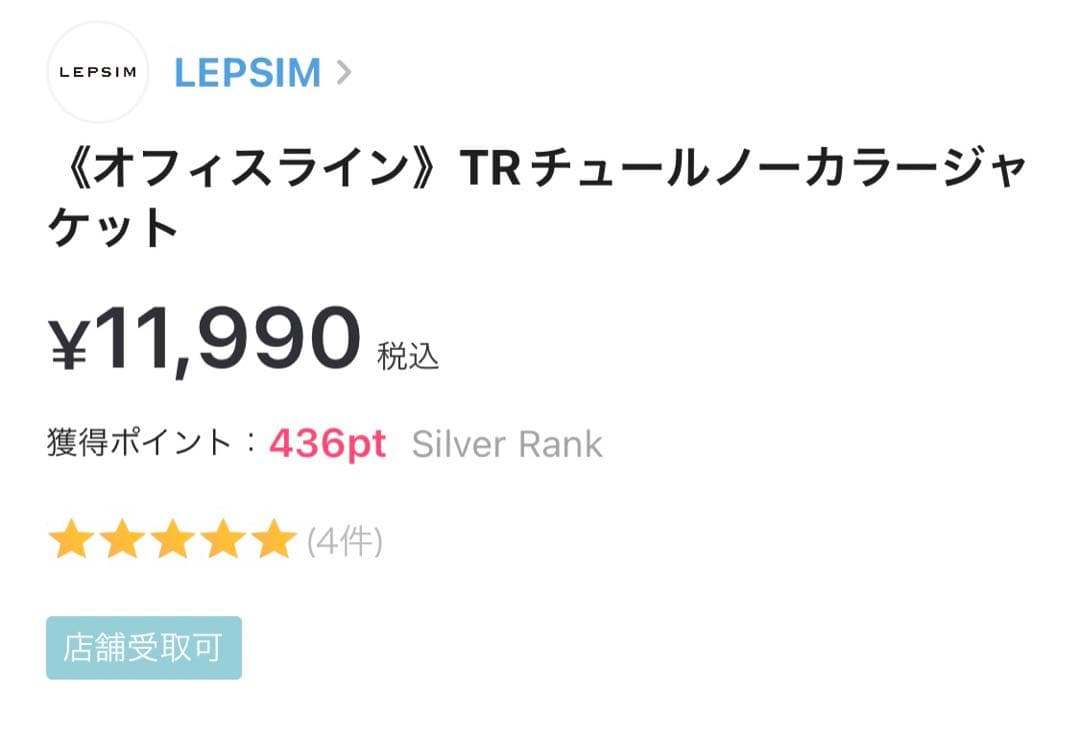Viewport: 1080px width, 743px height.
Task: Select the 税込 tax-included label
Action: pyautogui.click(x=409, y=355)
